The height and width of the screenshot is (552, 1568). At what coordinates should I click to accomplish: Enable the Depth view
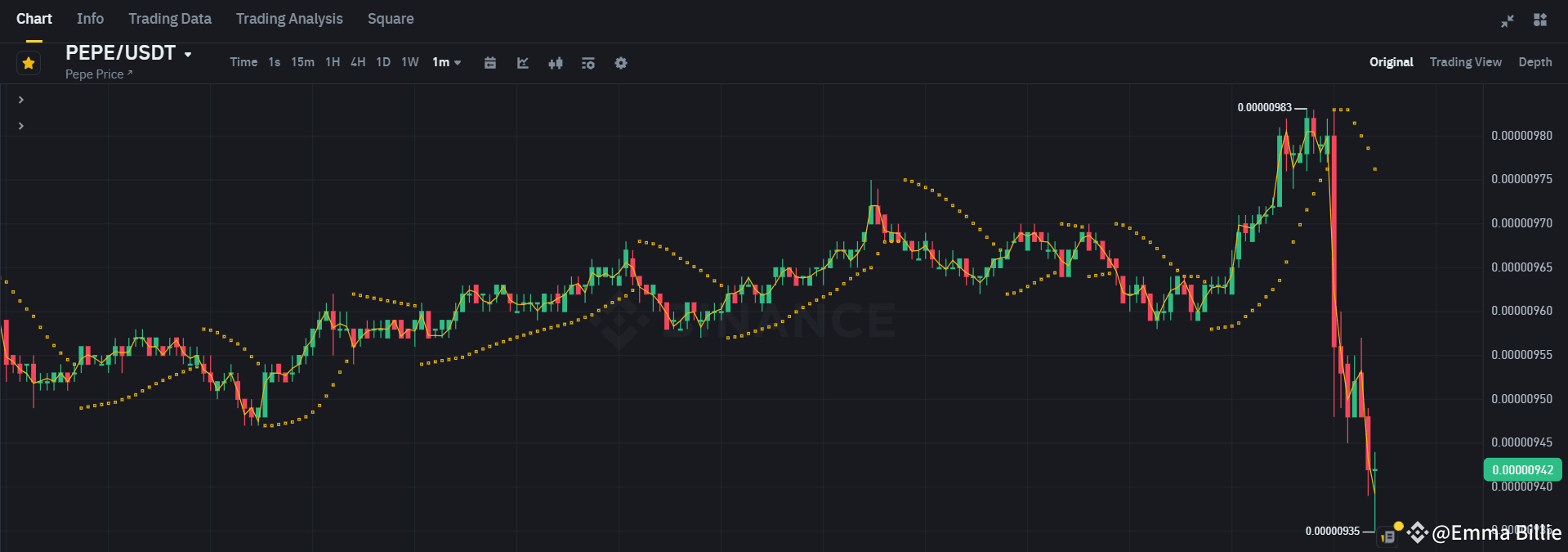tap(1534, 61)
